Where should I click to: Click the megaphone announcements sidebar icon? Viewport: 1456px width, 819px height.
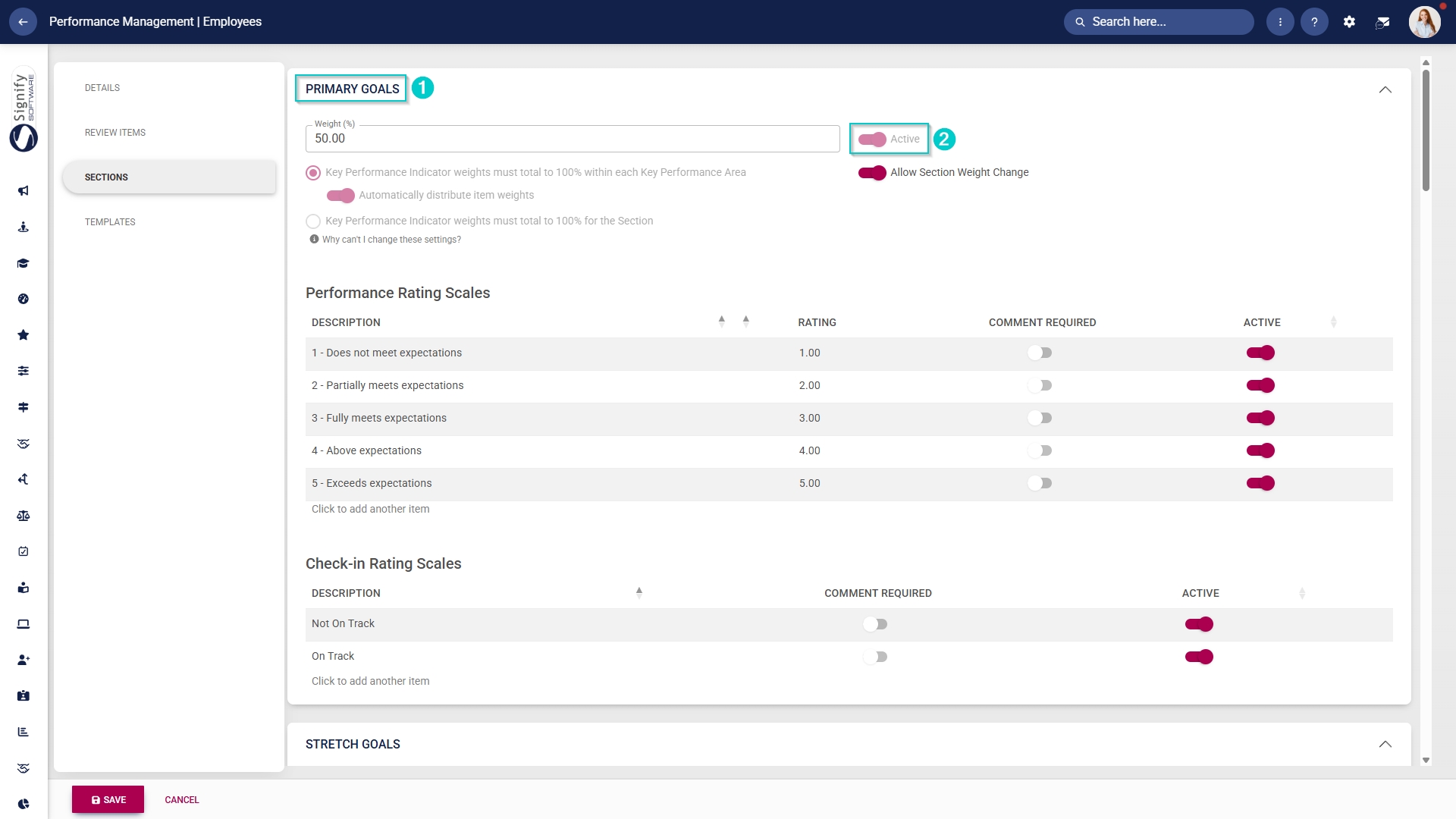(24, 190)
